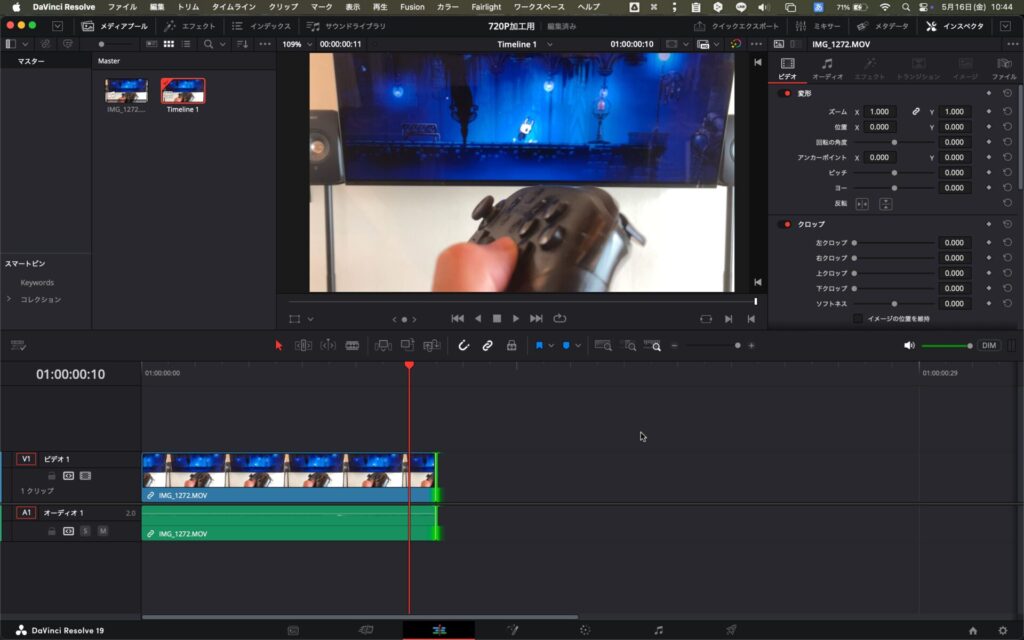This screenshot has height=640, width=1024.
Task: Click the Overwrite clip icon
Action: [408, 345]
